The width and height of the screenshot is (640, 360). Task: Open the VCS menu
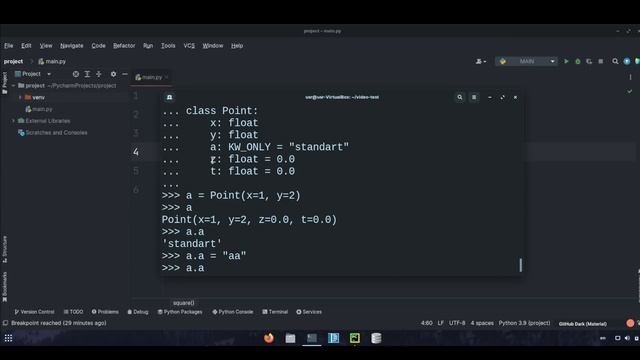189,46
